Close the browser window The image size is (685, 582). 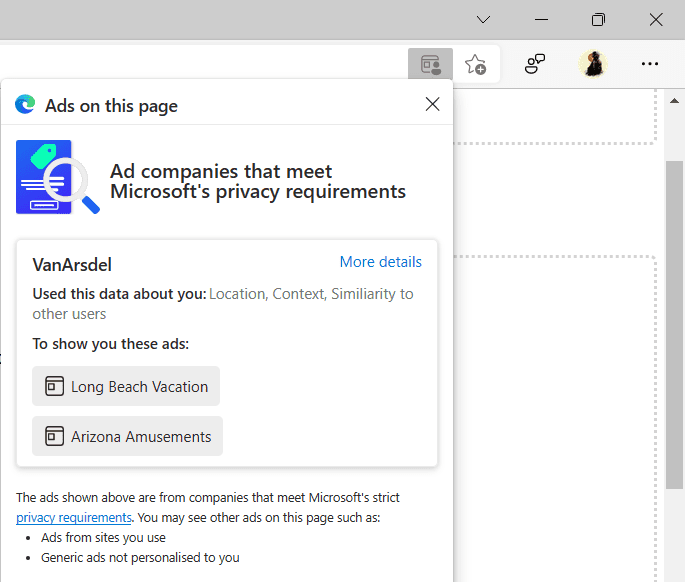[656, 20]
